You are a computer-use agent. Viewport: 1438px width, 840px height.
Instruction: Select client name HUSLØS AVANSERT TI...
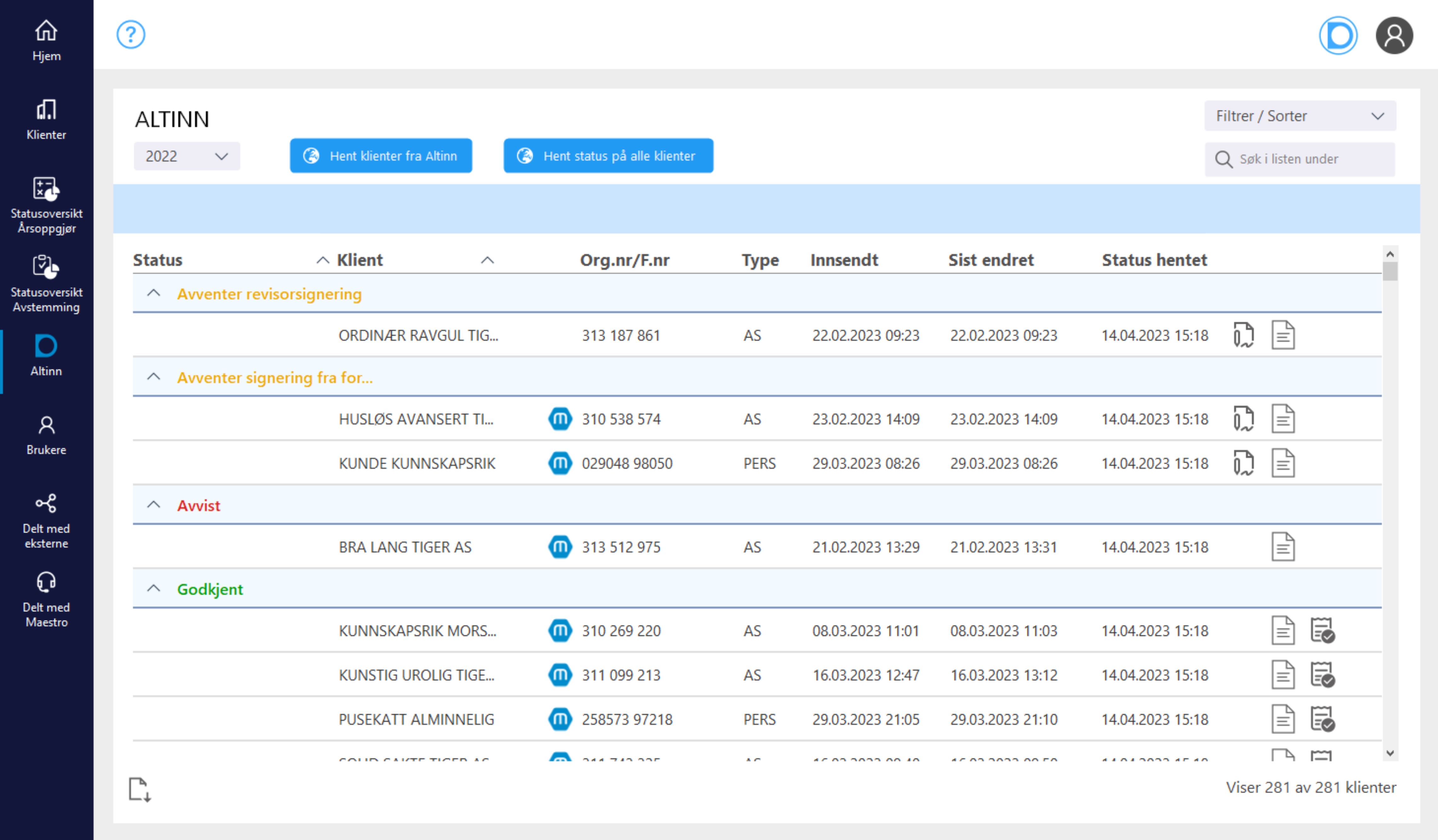(x=416, y=419)
